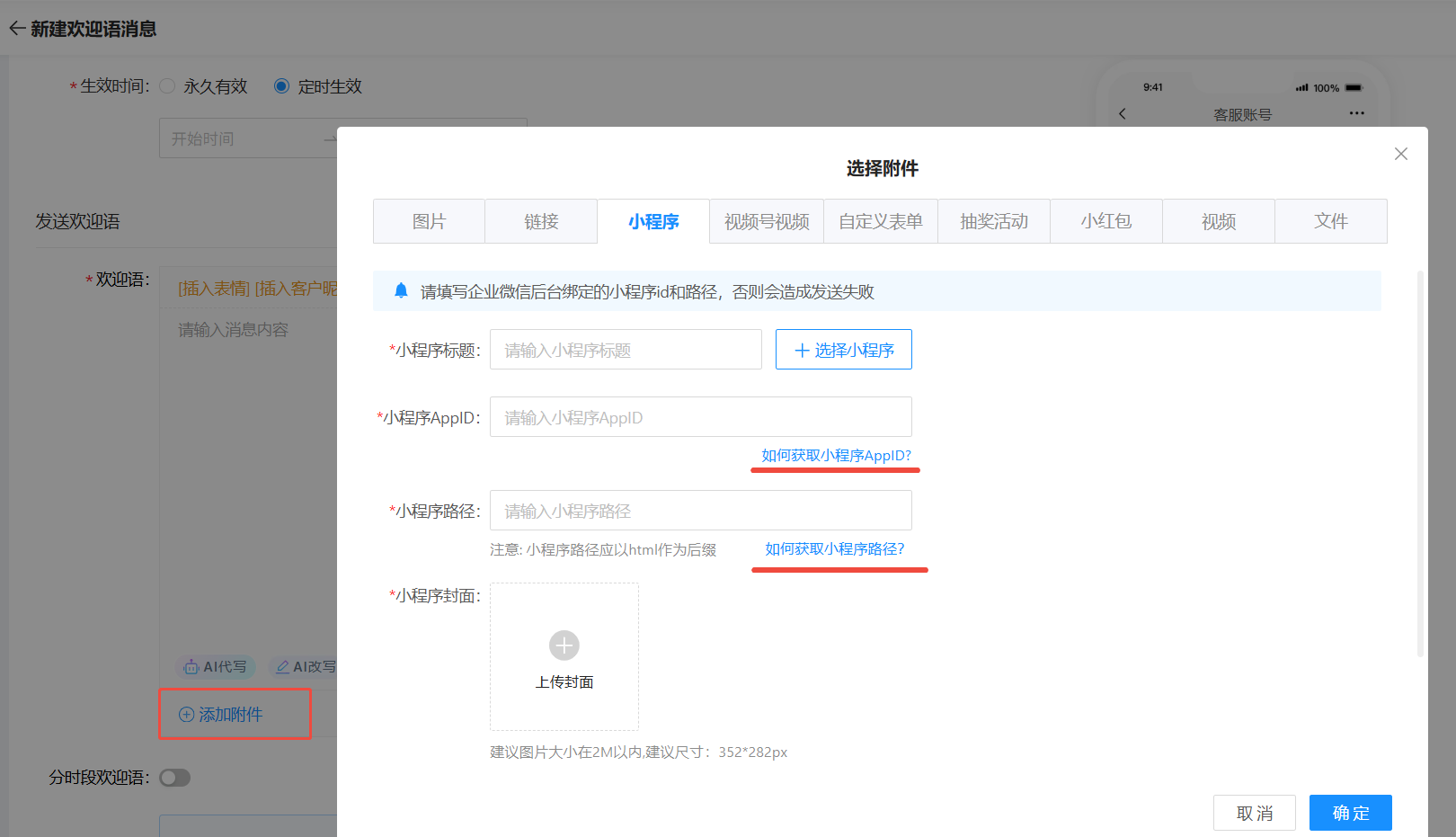The height and width of the screenshot is (837, 1456).
Task: Click the 取消 button
Action: click(x=1255, y=813)
